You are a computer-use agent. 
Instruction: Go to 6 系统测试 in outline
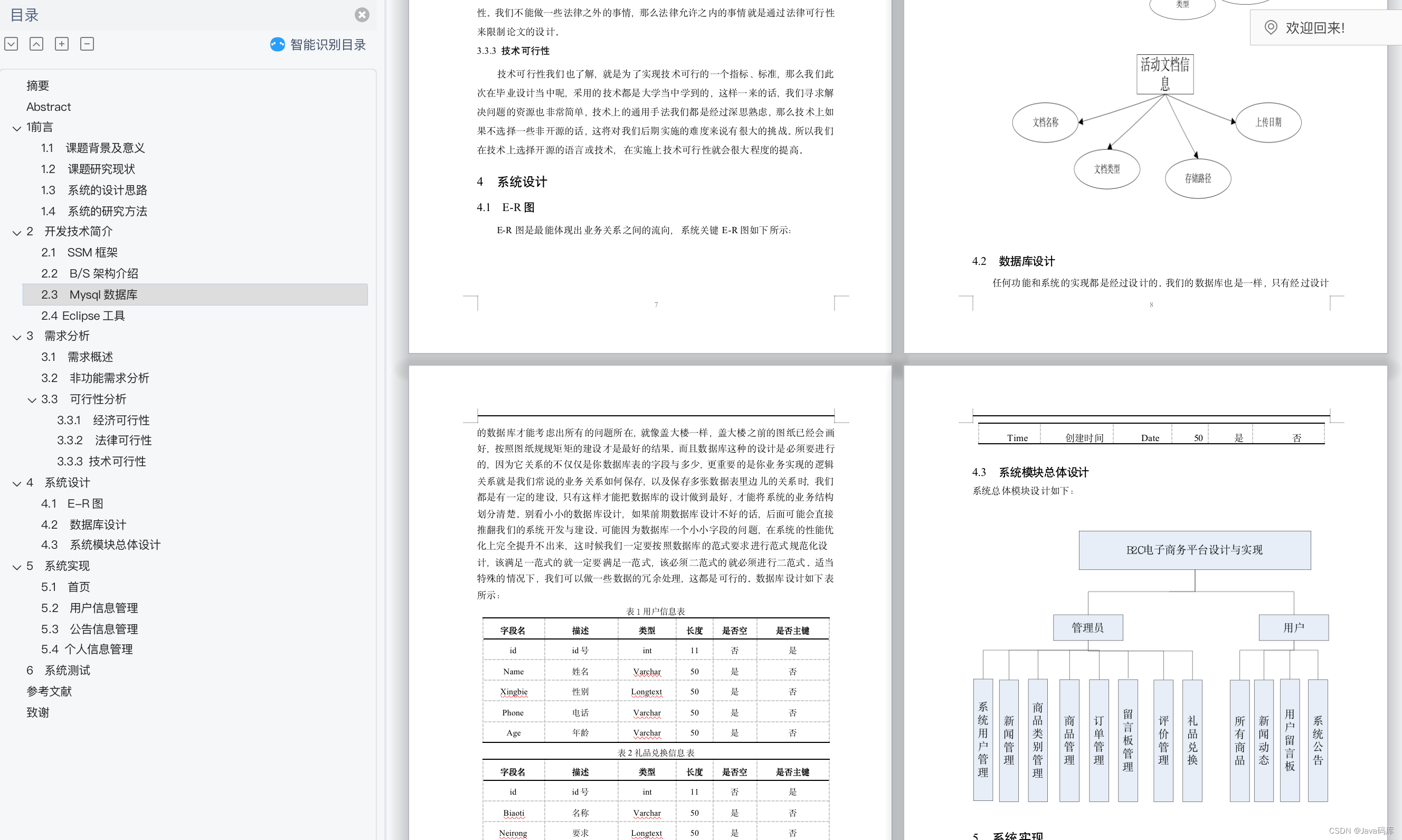[58, 670]
